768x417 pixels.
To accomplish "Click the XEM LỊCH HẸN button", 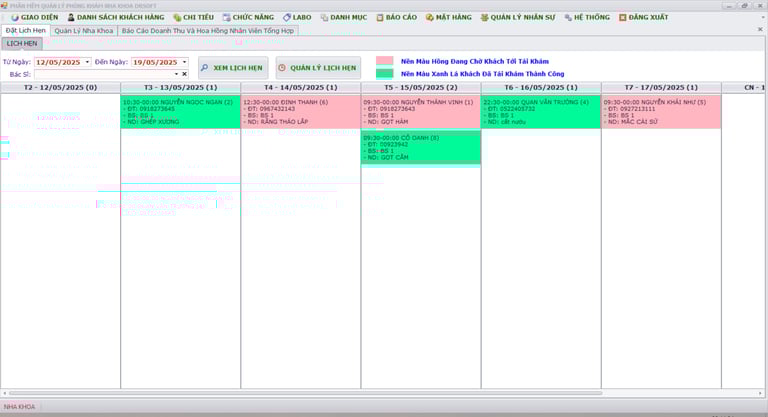I will click(x=233, y=68).
